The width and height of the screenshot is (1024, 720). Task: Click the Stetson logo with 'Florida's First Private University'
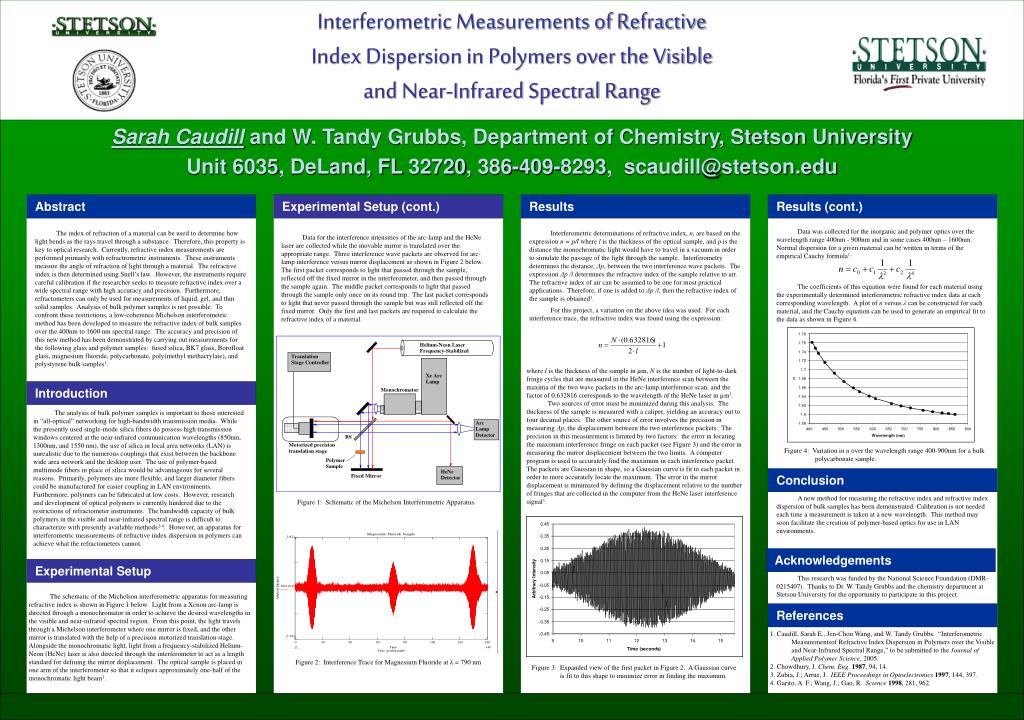(920, 62)
